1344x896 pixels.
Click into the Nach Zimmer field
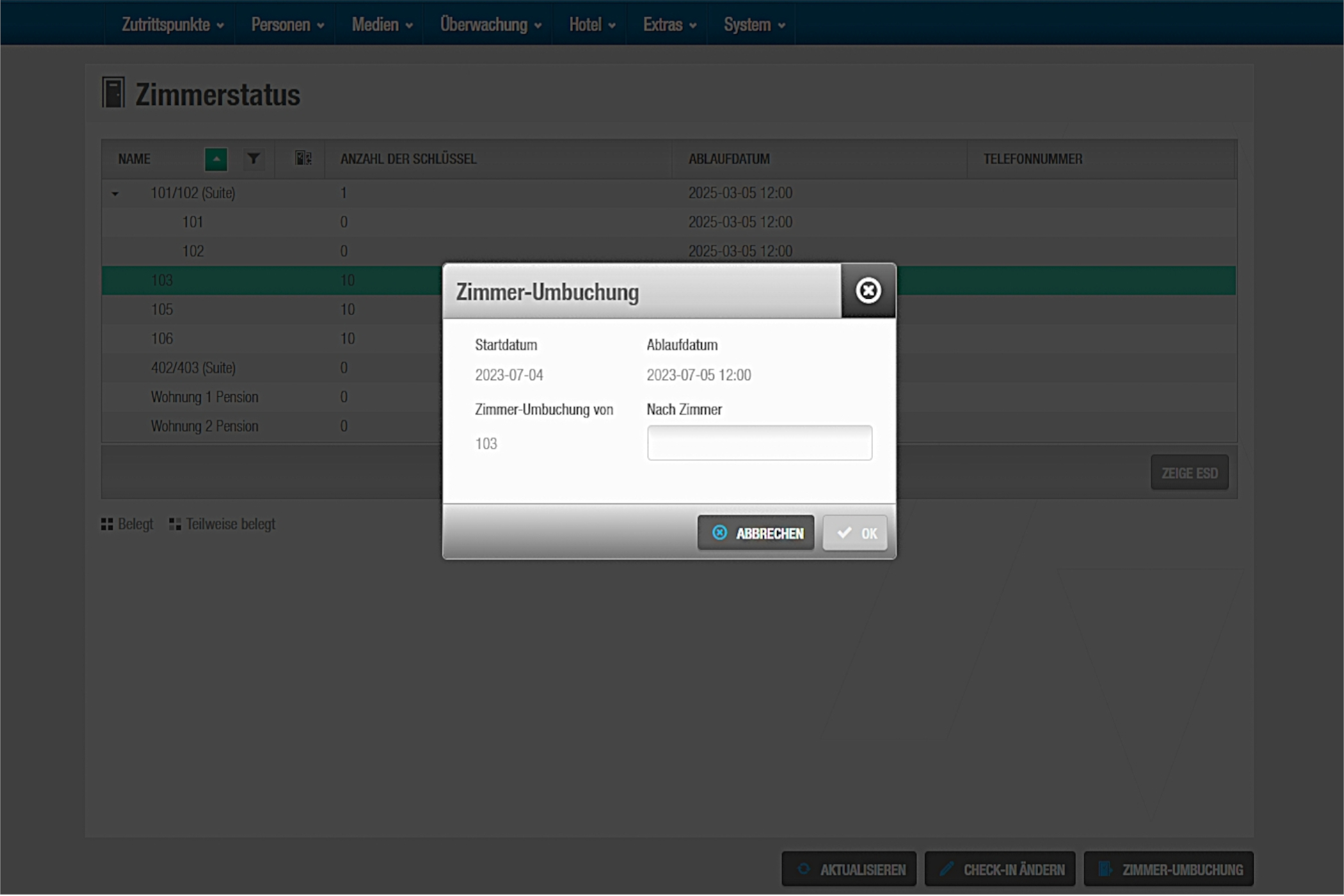tap(759, 443)
